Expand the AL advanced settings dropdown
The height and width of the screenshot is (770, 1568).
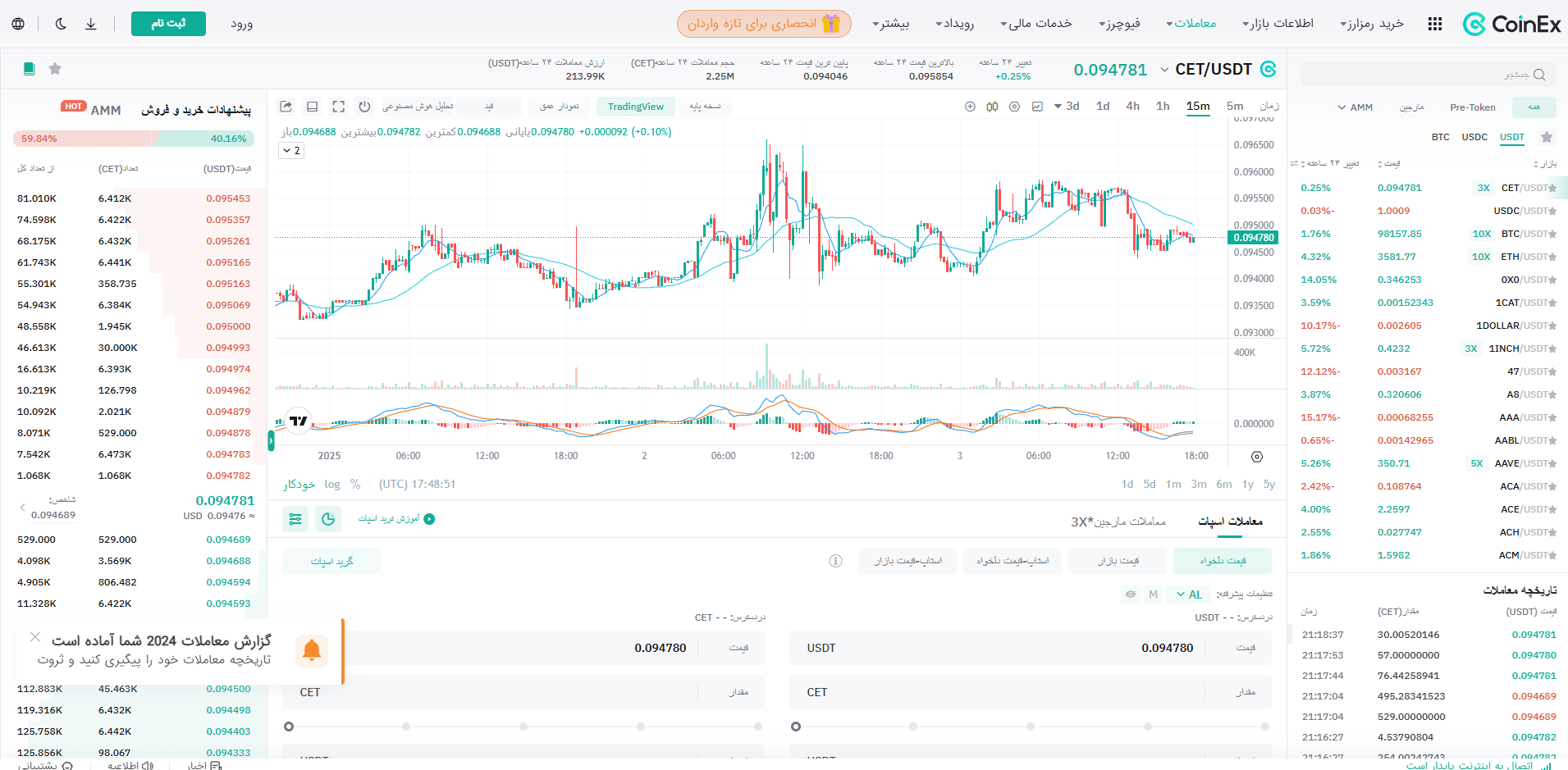point(1189,595)
